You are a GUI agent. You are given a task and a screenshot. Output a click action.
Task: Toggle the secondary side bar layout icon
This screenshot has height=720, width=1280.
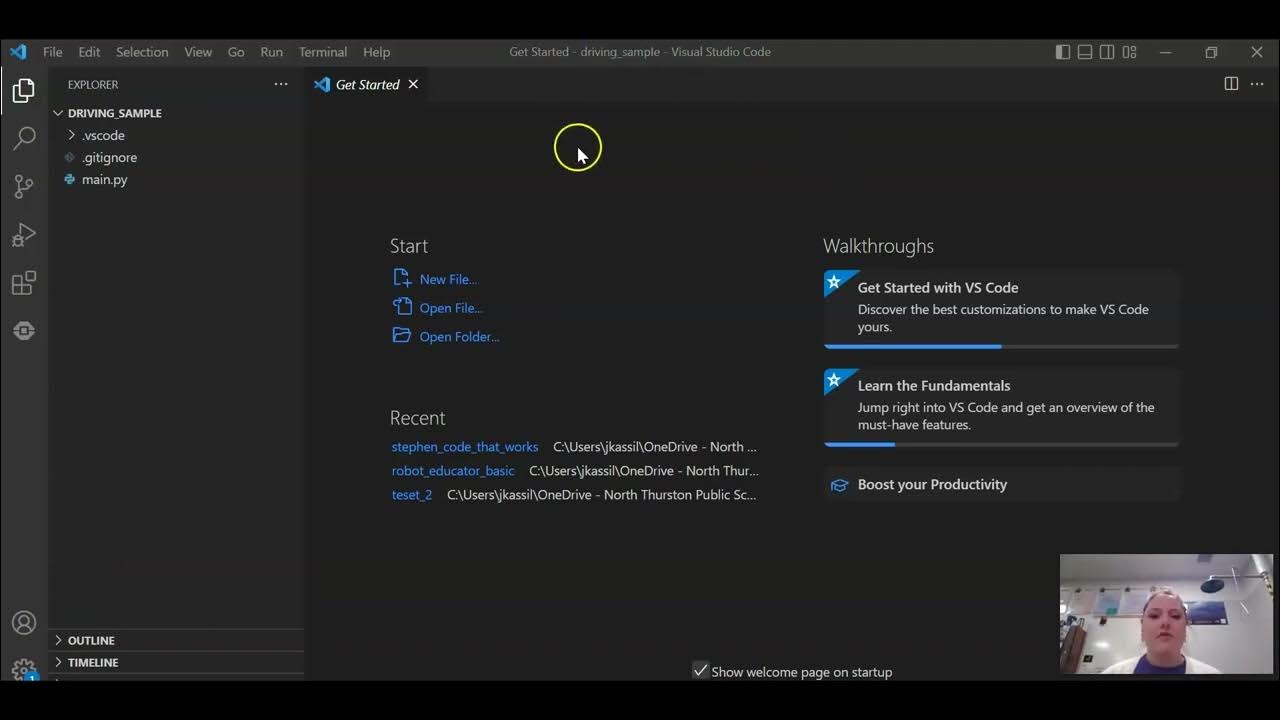(1107, 52)
